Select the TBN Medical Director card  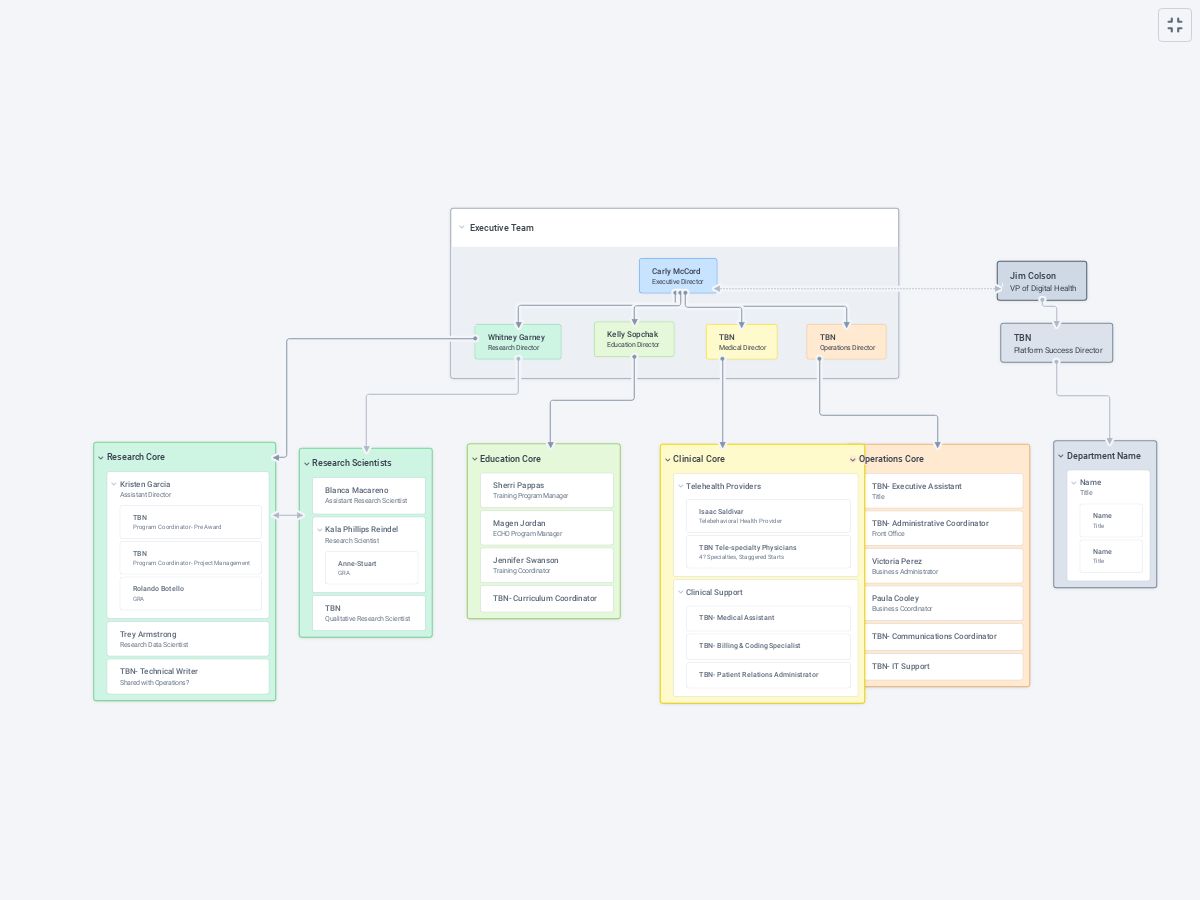(742, 342)
